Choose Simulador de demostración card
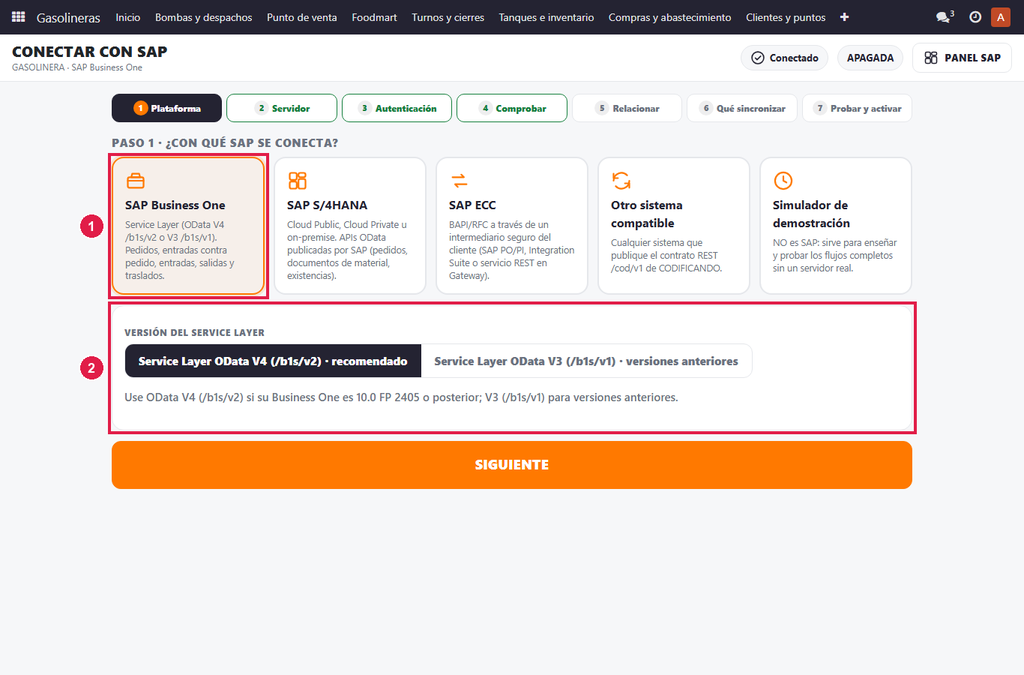This screenshot has height=675, width=1024. tap(836, 226)
